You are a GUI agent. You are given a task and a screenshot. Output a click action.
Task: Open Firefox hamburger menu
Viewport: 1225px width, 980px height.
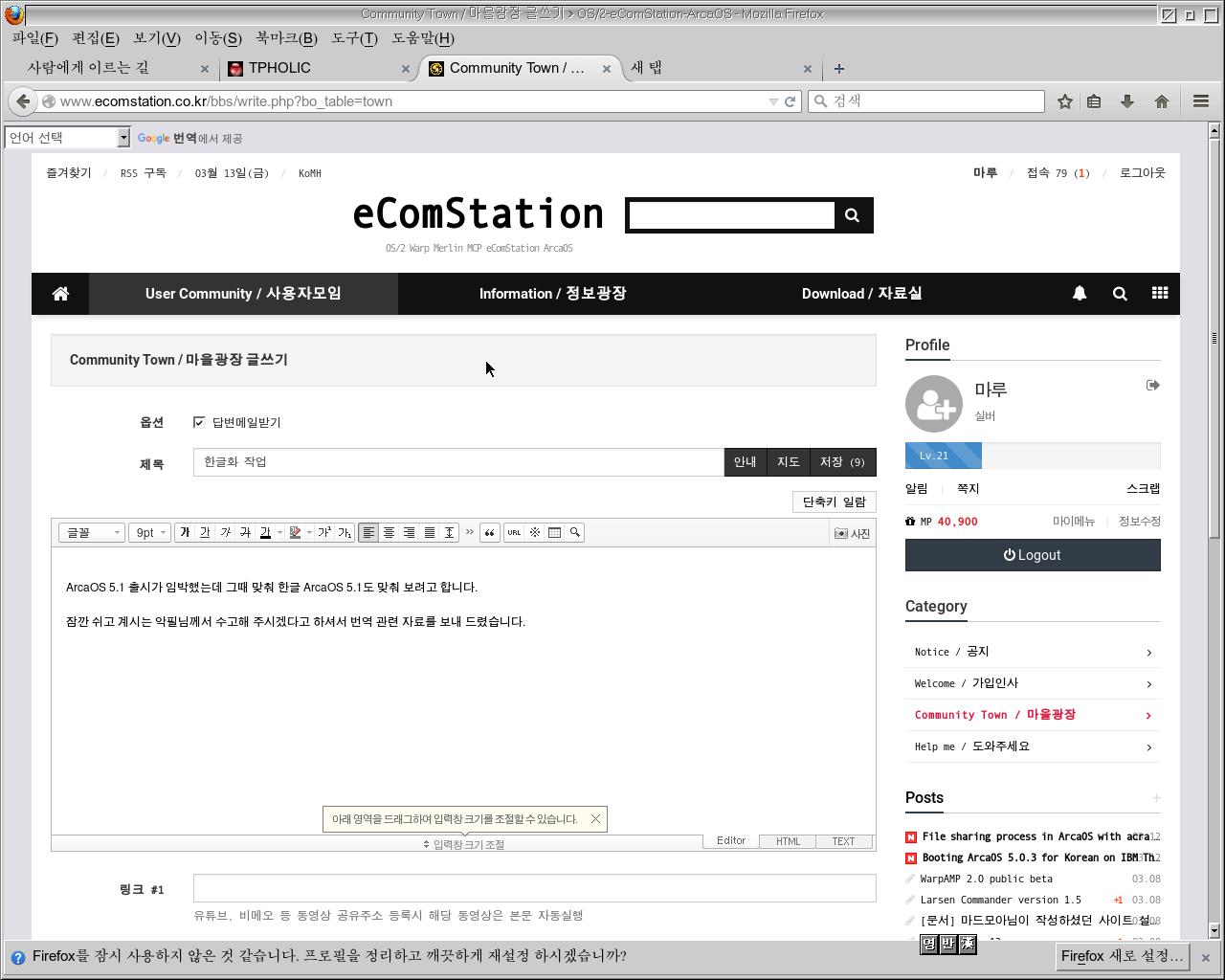click(1201, 101)
